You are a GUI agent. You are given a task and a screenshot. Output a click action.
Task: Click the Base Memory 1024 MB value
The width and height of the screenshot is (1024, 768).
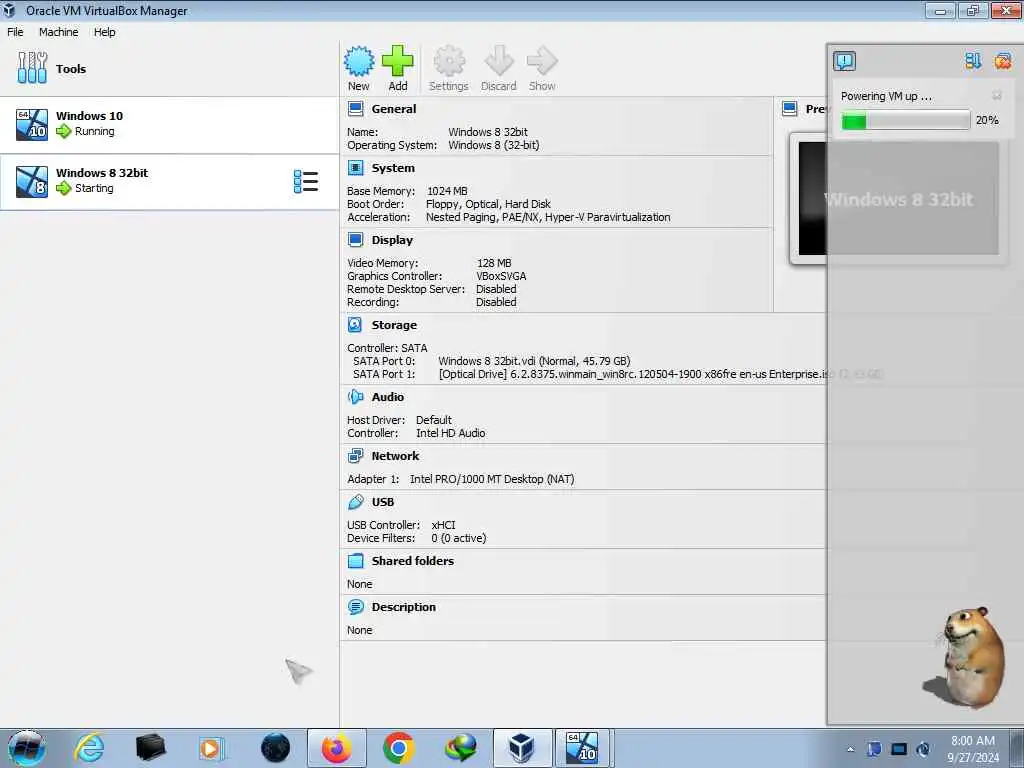[447, 191]
